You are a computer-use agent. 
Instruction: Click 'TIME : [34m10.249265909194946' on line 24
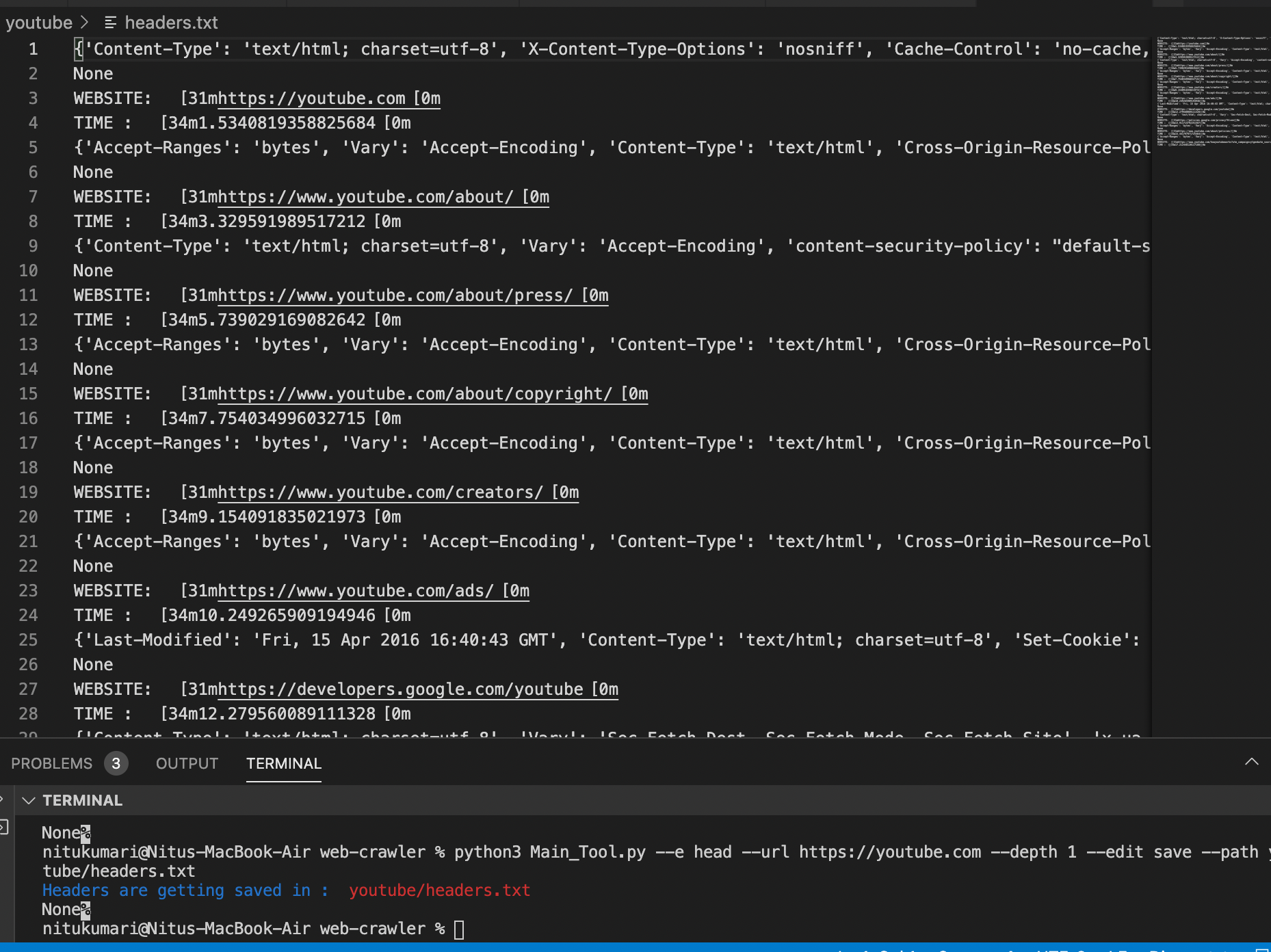click(x=242, y=616)
